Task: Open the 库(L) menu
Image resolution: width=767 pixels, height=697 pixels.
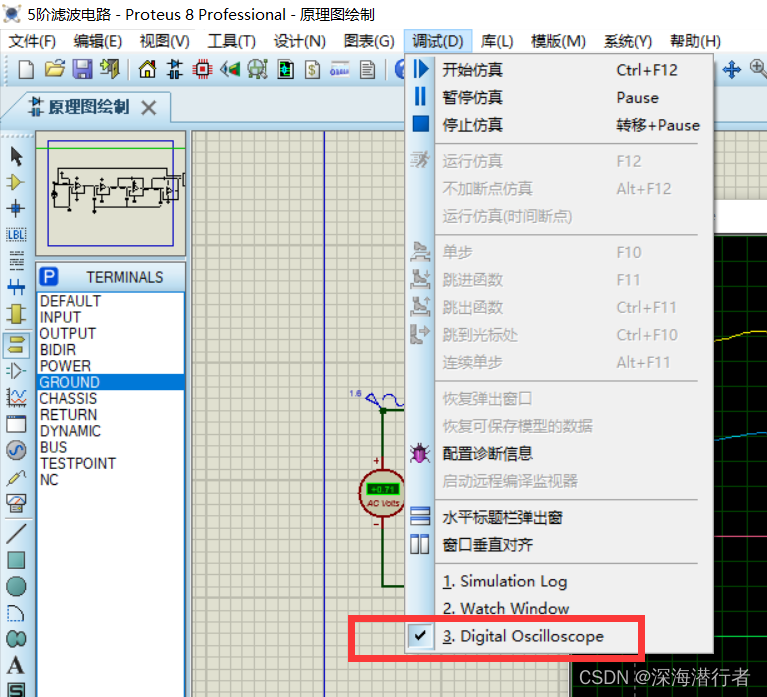Action: tap(496, 41)
